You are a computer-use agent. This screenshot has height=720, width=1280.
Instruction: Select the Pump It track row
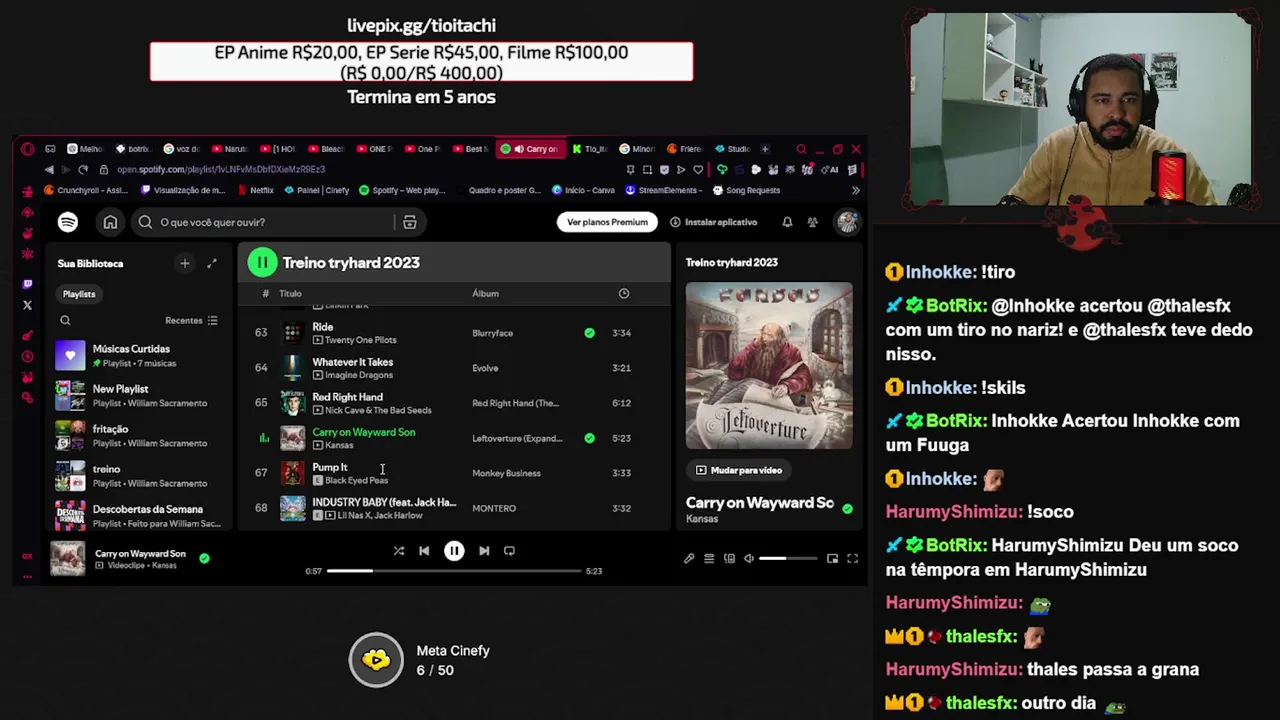coord(454,473)
